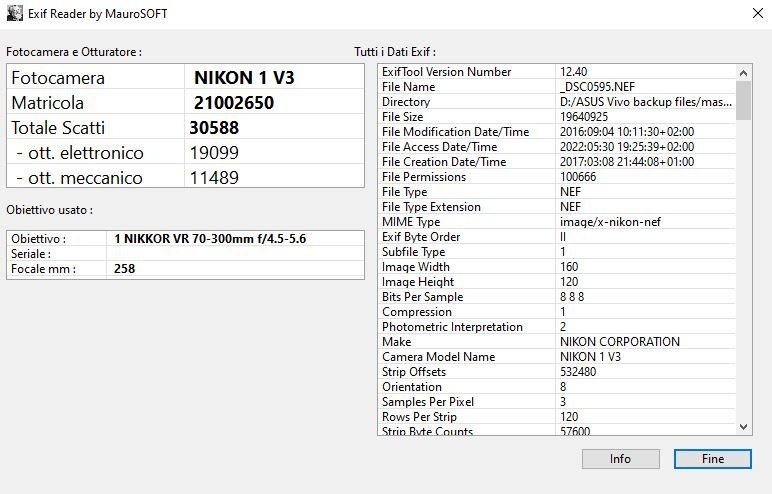Select the Samples Per Pixel row
Viewport: 772px width, 494px height.
click(x=558, y=402)
